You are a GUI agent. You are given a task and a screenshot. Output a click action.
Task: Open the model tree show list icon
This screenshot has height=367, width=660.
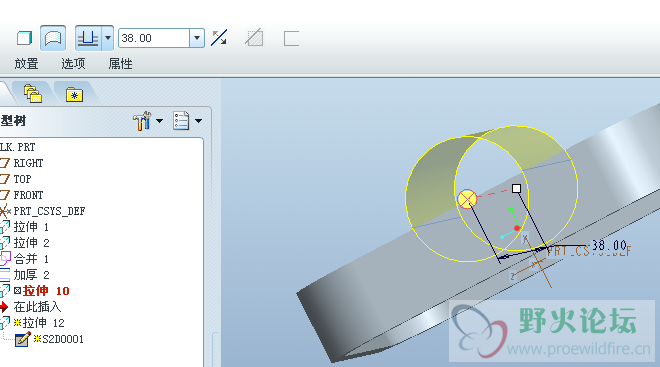(187, 121)
